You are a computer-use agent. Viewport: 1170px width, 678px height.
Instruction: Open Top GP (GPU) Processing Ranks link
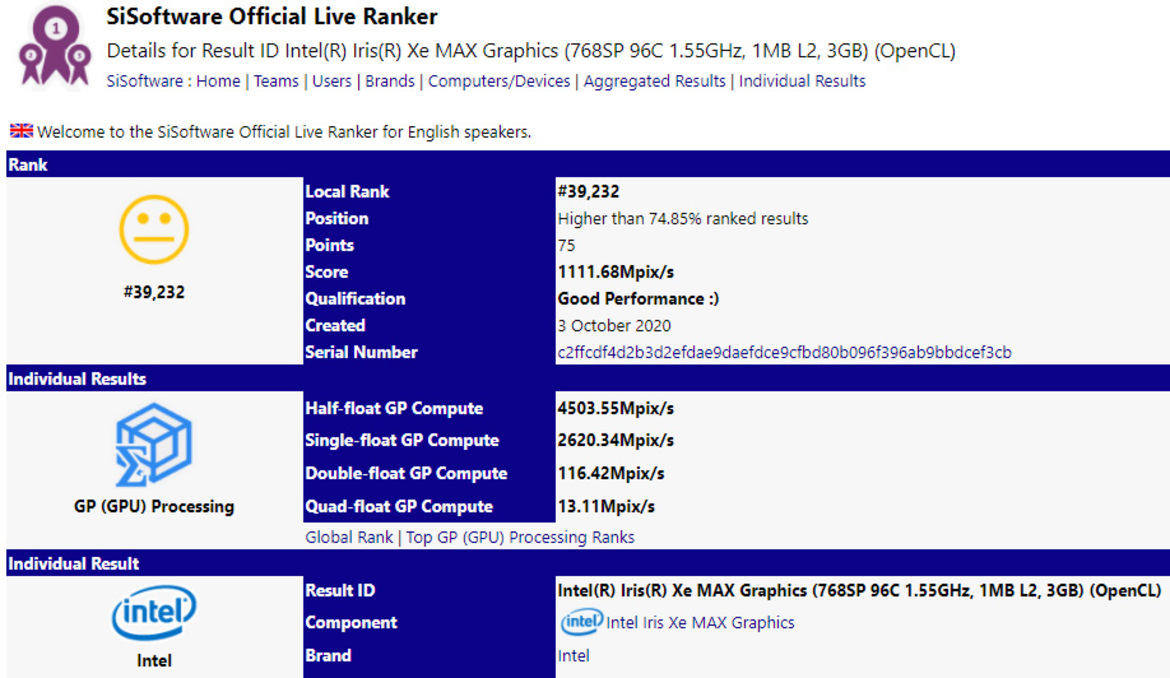(520, 537)
